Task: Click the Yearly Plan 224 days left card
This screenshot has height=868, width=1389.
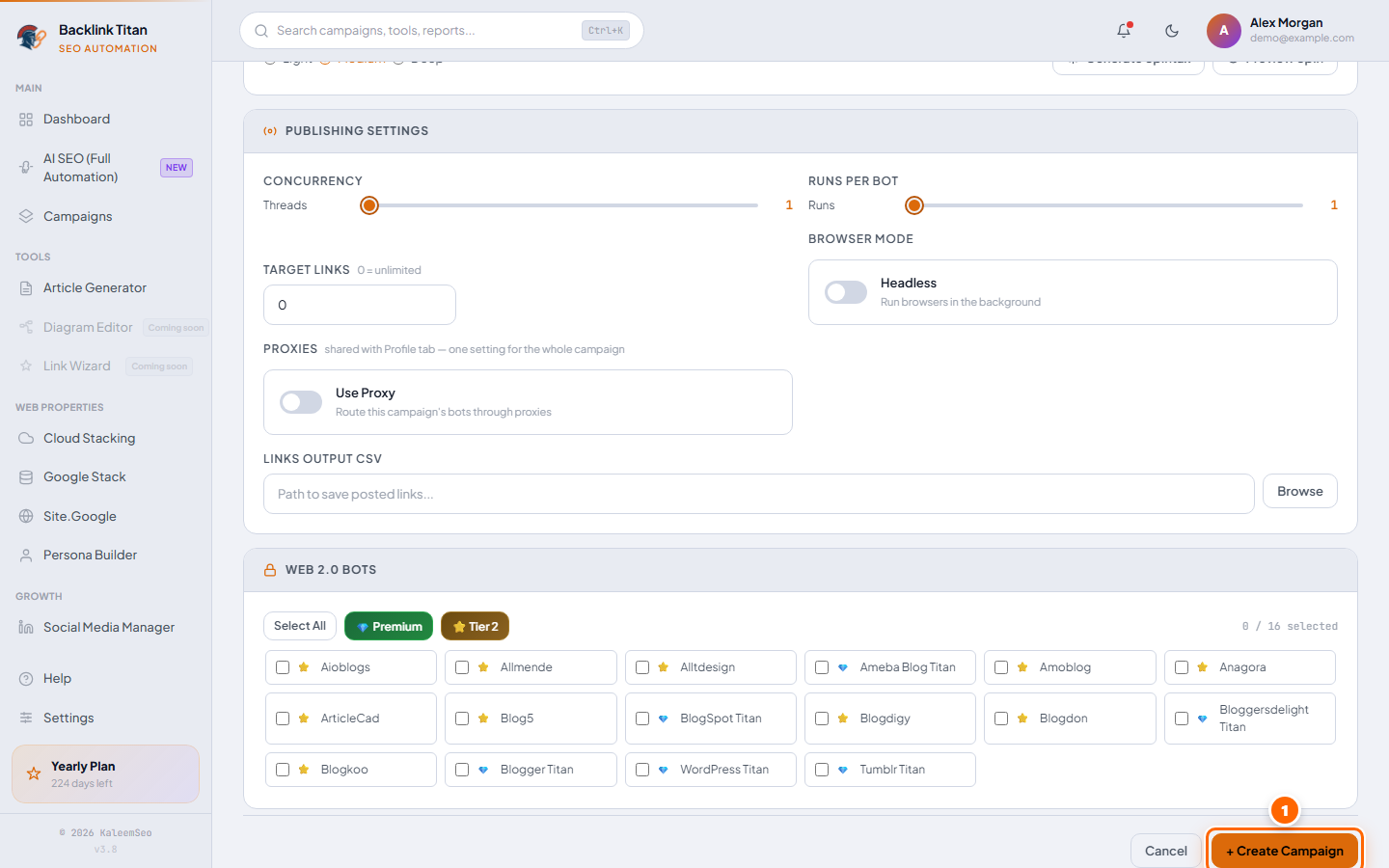Action: [x=105, y=773]
